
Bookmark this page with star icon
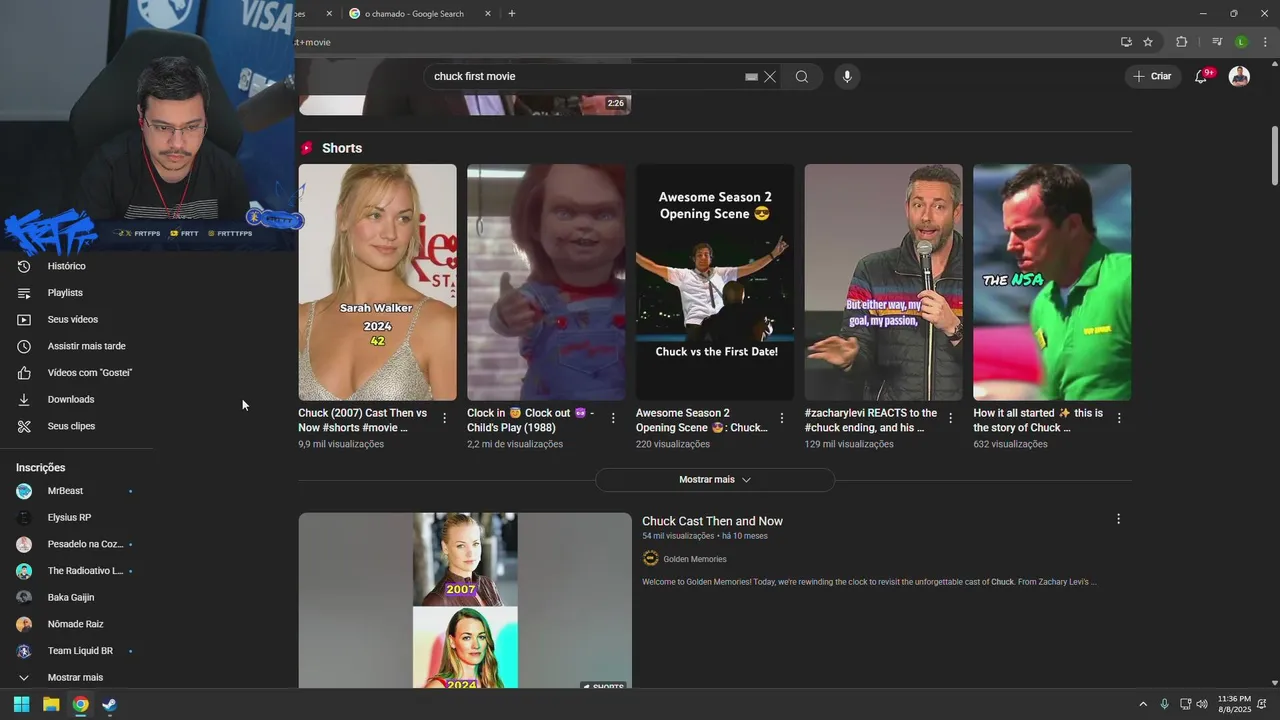point(1148,42)
